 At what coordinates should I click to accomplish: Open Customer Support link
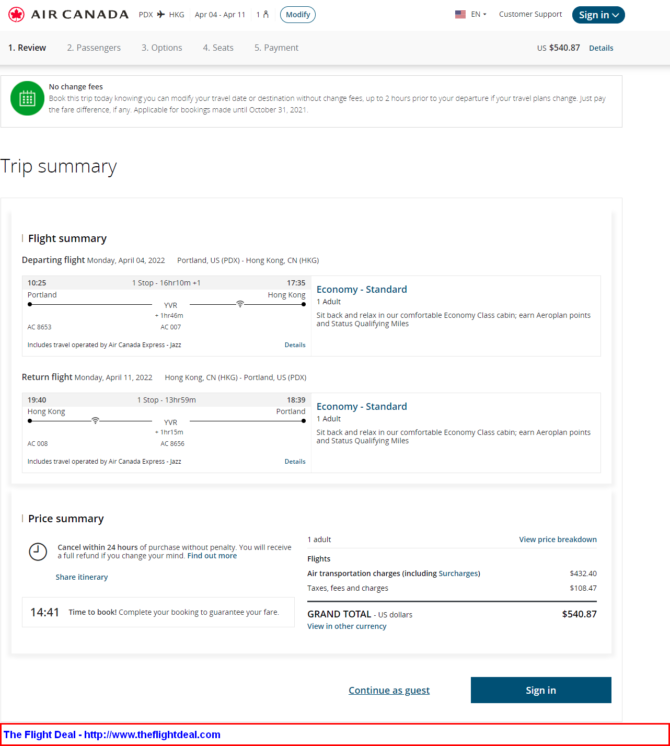pos(530,14)
